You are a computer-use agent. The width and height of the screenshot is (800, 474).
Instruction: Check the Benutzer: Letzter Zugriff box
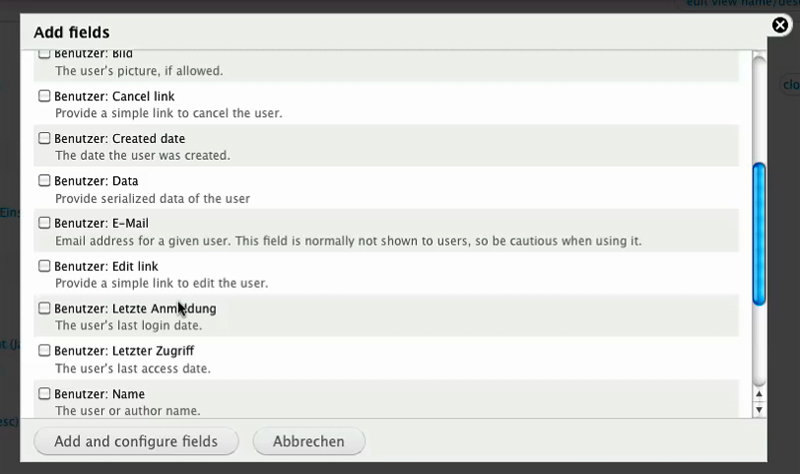tap(44, 351)
